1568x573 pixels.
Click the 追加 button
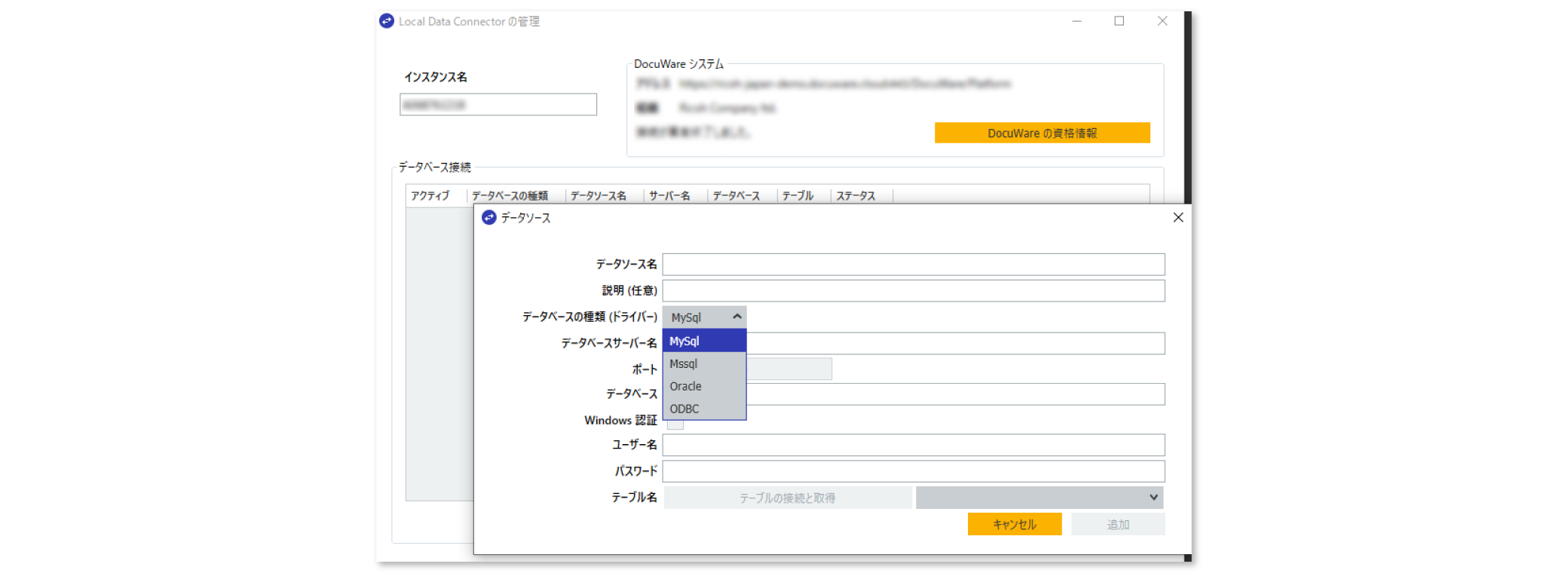(x=1118, y=524)
